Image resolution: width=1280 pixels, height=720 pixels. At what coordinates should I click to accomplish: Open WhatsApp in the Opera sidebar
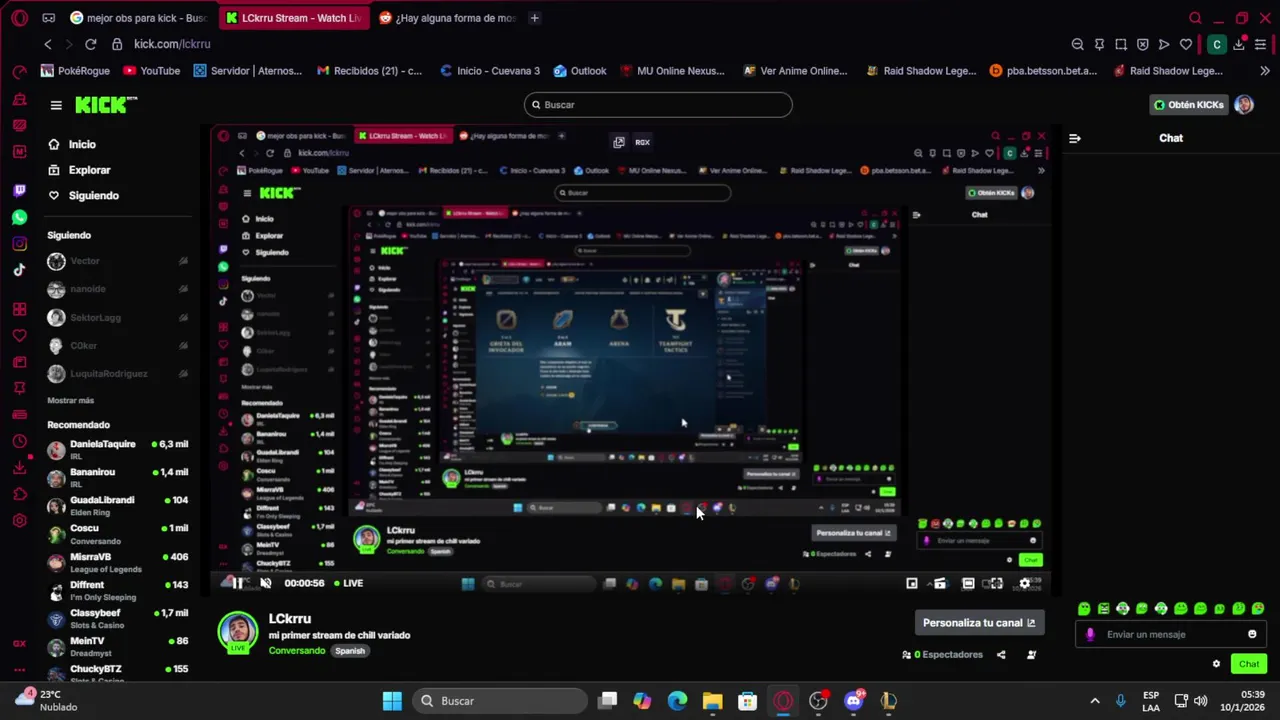point(19,217)
